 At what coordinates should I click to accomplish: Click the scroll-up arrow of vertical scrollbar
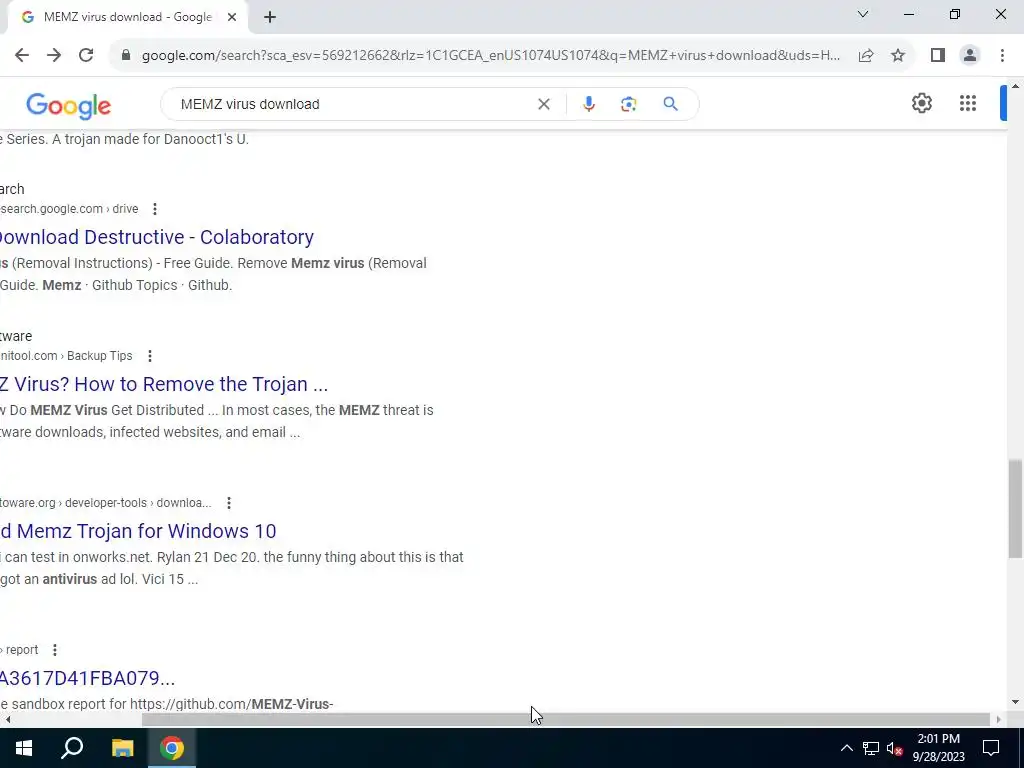(x=1015, y=86)
